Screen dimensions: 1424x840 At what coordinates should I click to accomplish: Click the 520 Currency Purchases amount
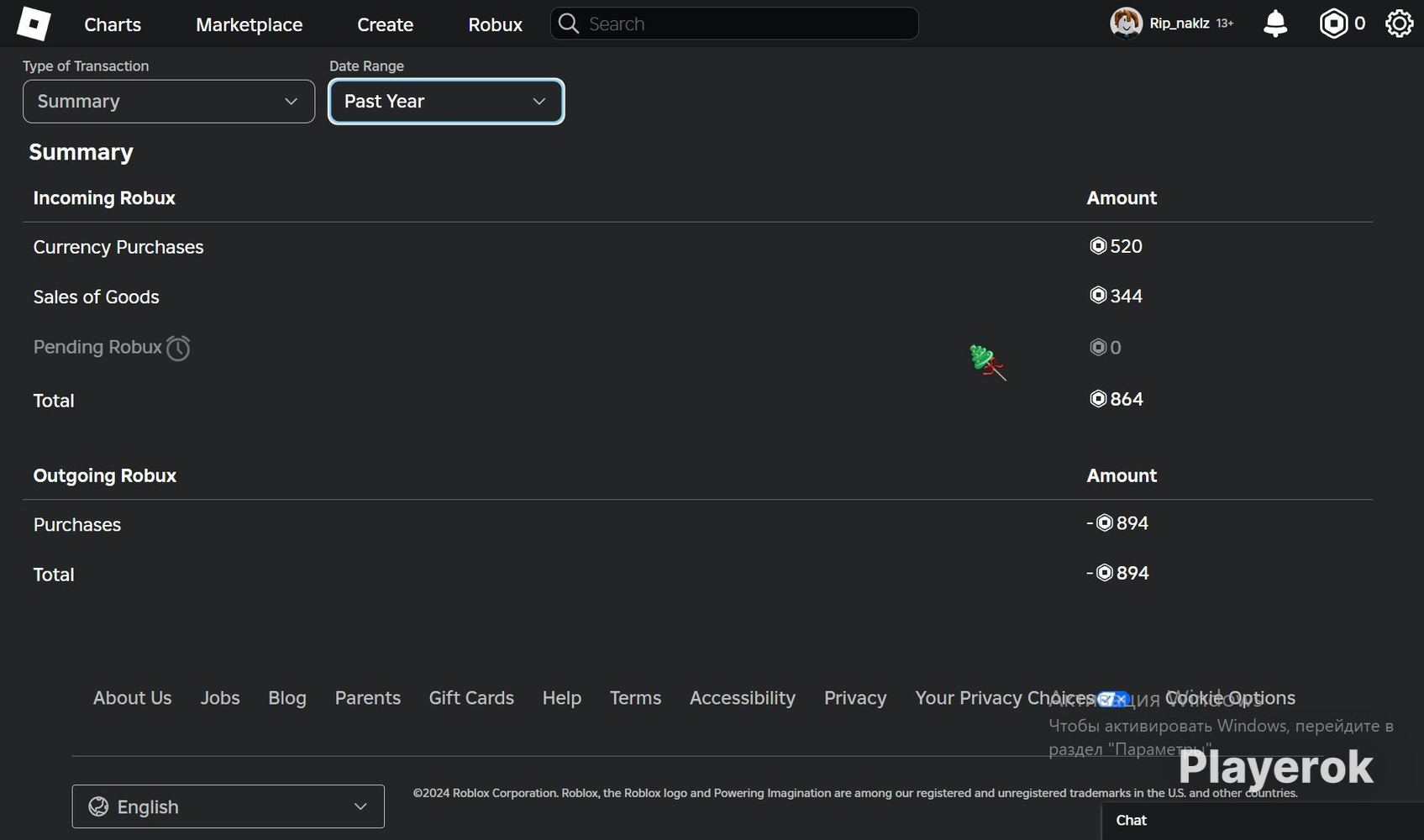[1117, 246]
